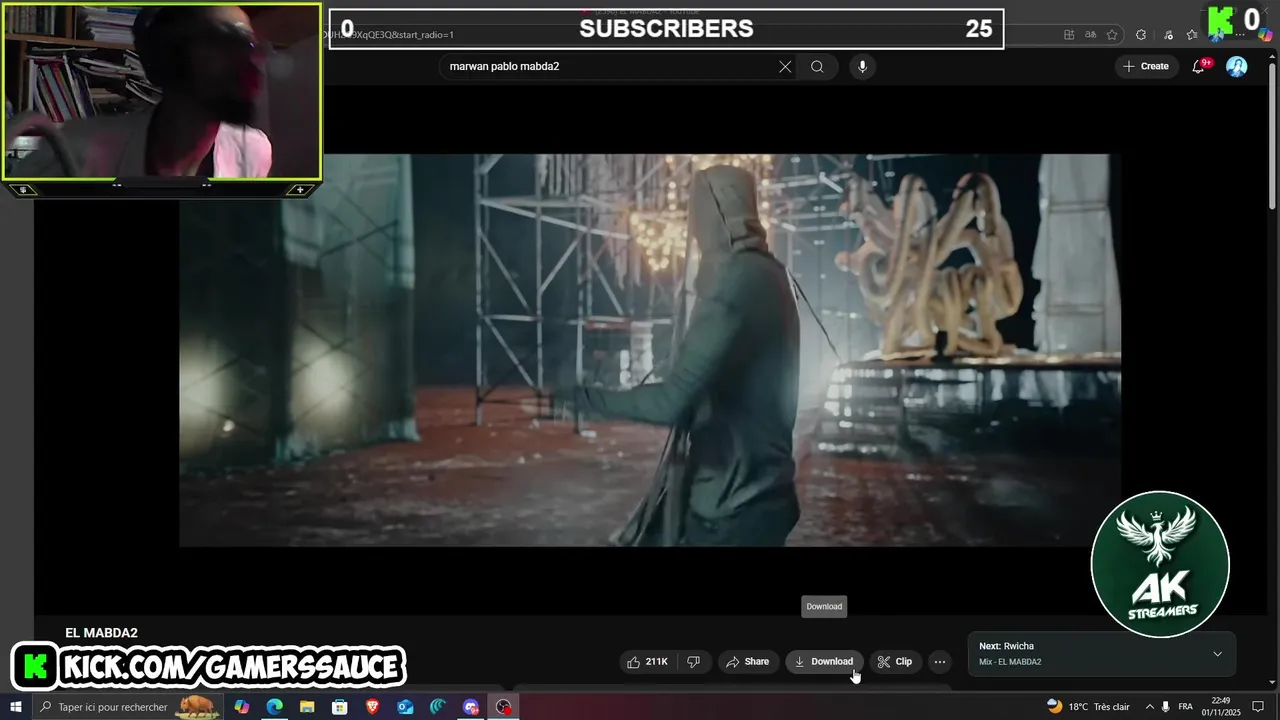Screen dimensions: 1280x720
Task: Open weather widget 18°C Très clair
Action: (x=1088, y=707)
